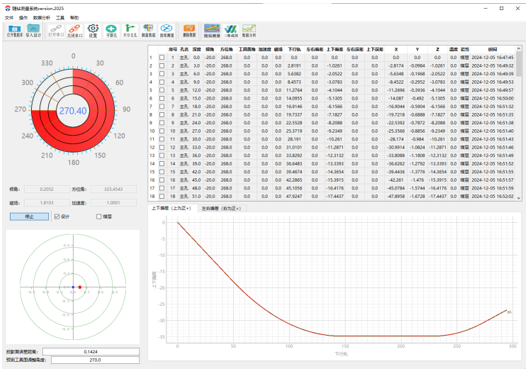Open settings via the gear icon
Screen dimensions: 532x374
(x=93, y=31)
